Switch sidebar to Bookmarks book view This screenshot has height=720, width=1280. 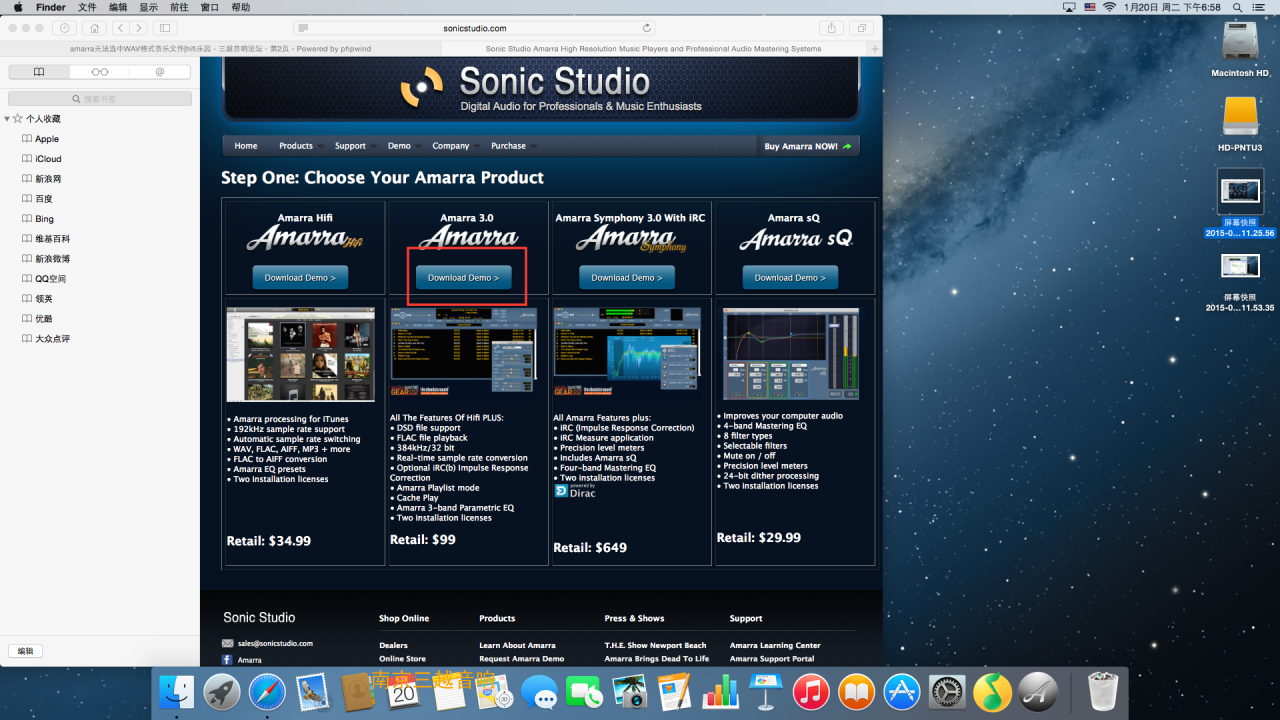[39, 72]
